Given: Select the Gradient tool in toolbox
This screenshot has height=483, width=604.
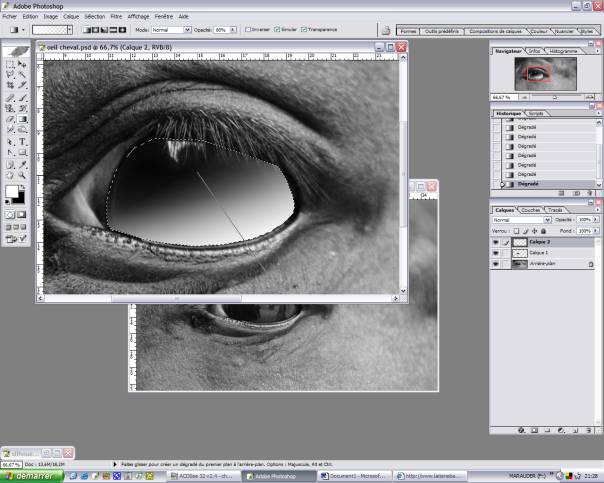Looking at the screenshot, I should [x=22, y=119].
